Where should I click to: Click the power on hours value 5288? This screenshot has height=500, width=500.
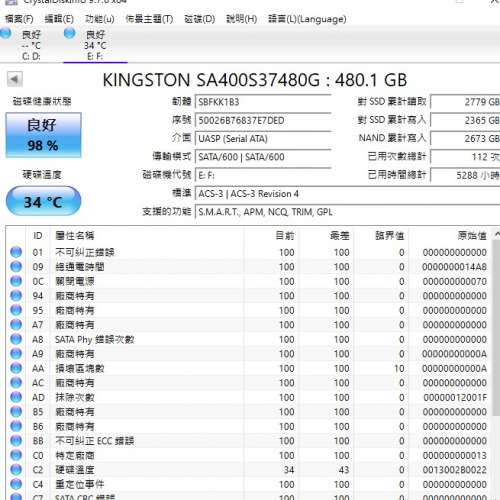(x=465, y=175)
